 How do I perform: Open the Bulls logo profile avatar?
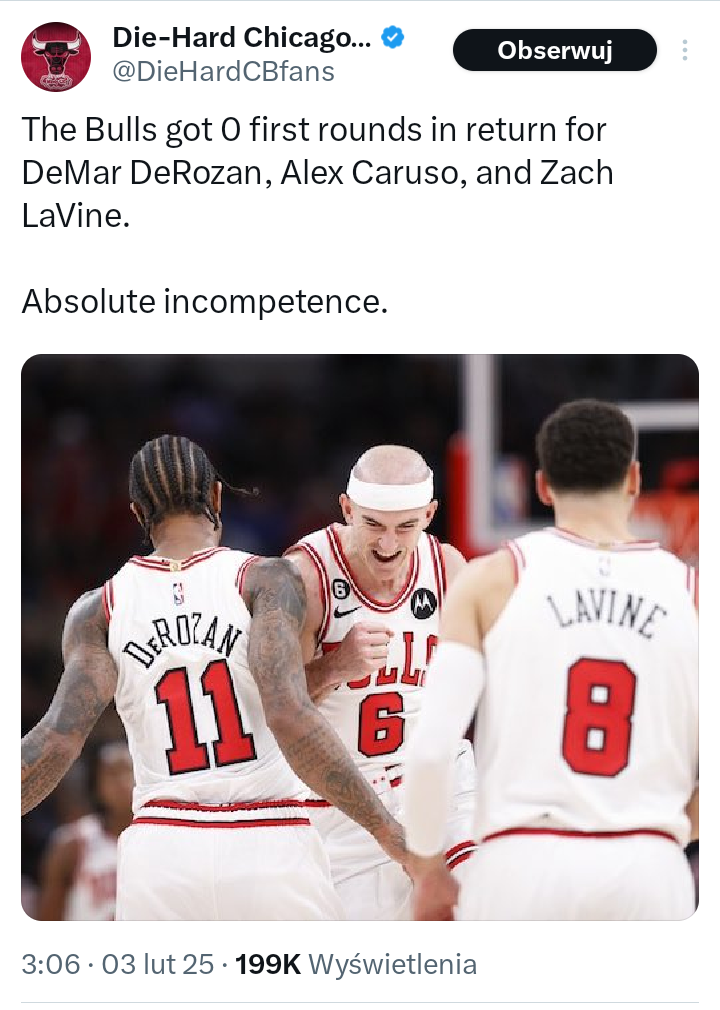[x=55, y=57]
